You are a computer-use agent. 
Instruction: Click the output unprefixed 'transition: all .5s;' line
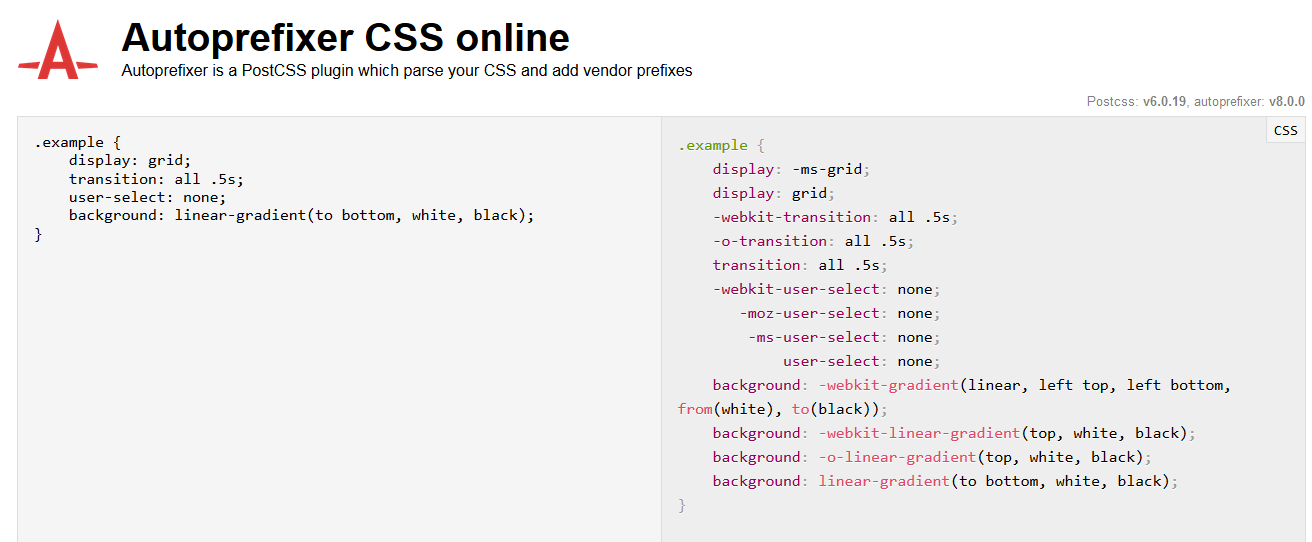(800, 265)
